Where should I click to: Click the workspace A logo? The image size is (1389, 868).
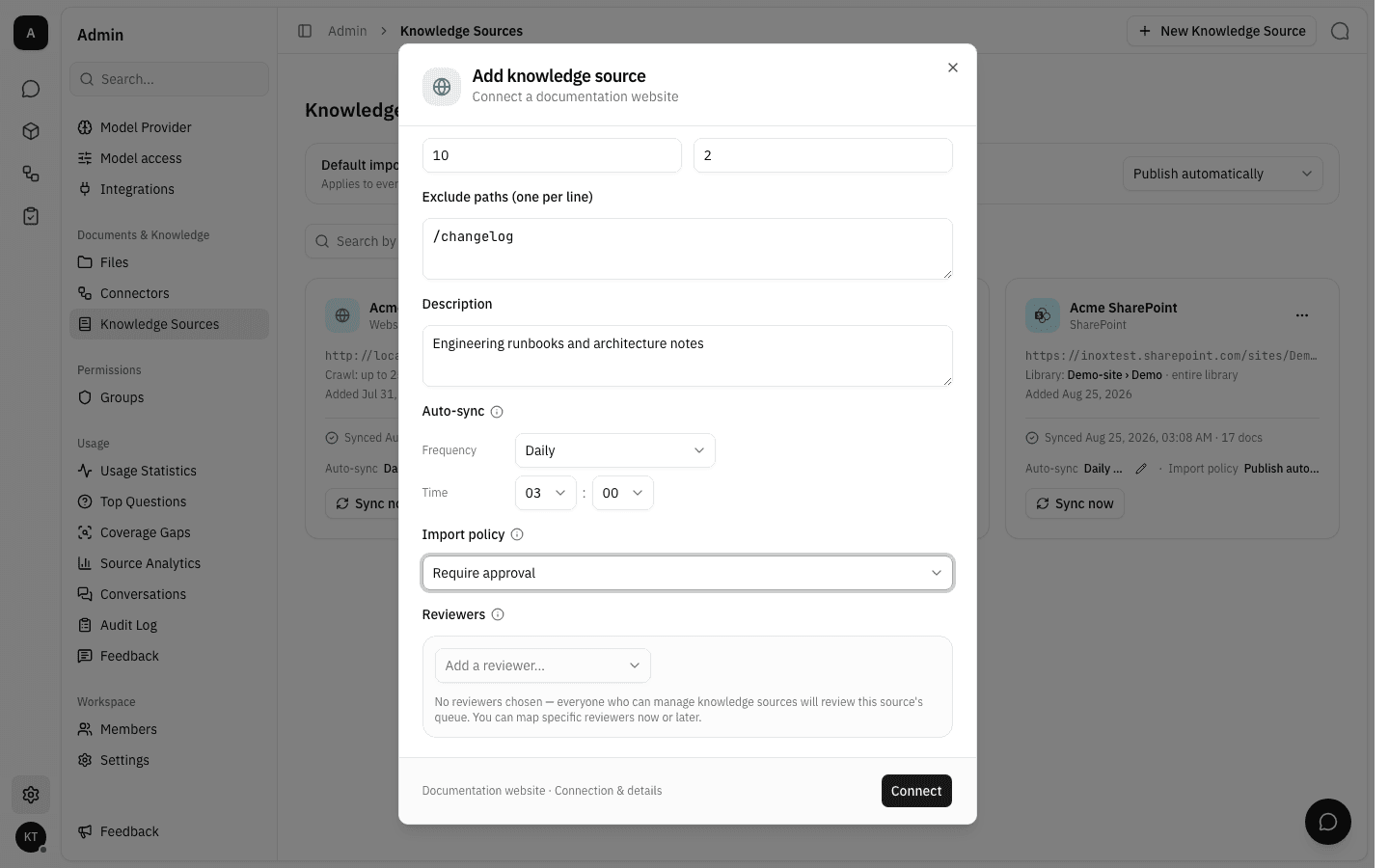point(31,33)
